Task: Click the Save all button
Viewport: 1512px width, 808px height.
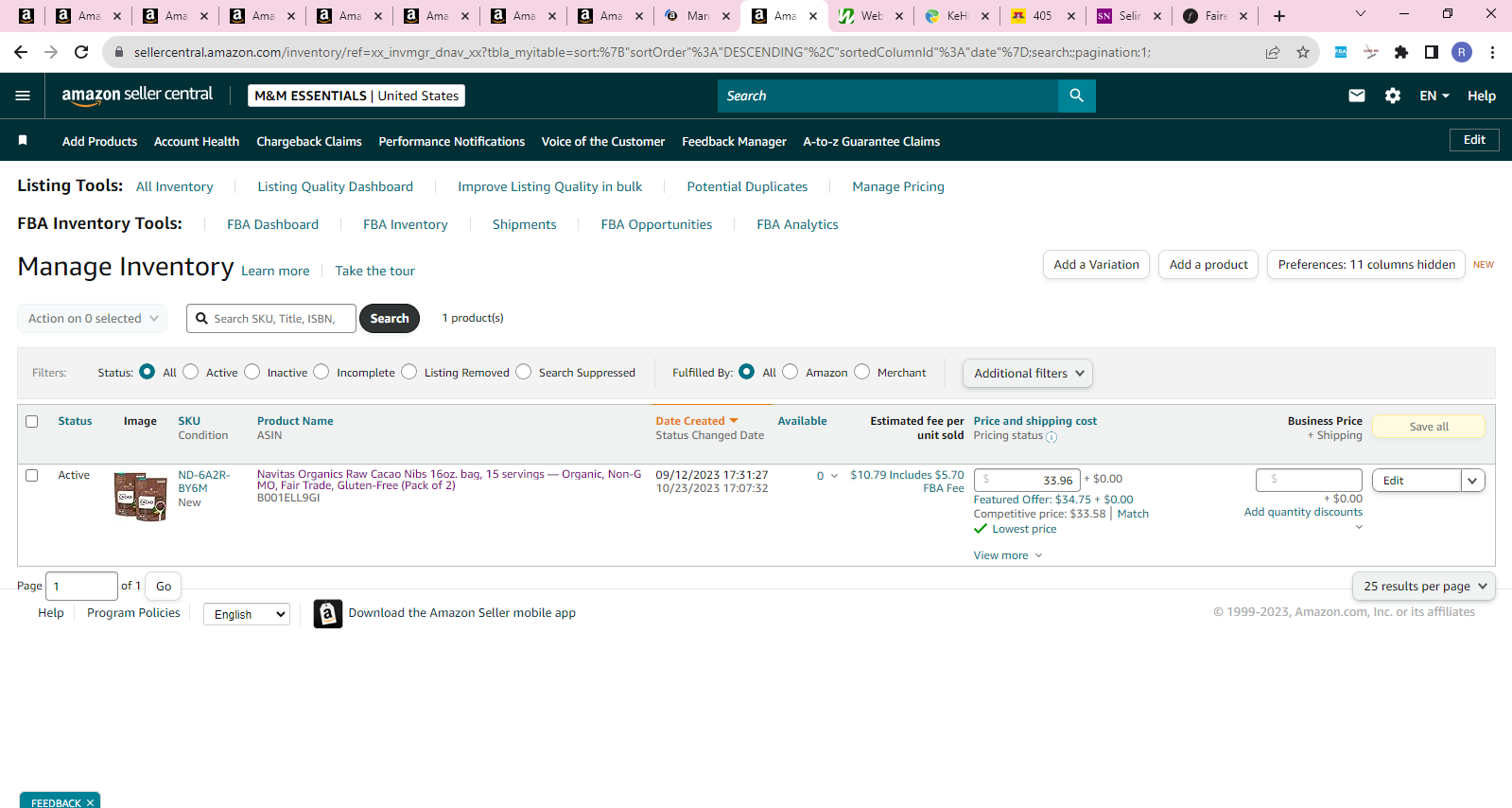Action: [1429, 427]
